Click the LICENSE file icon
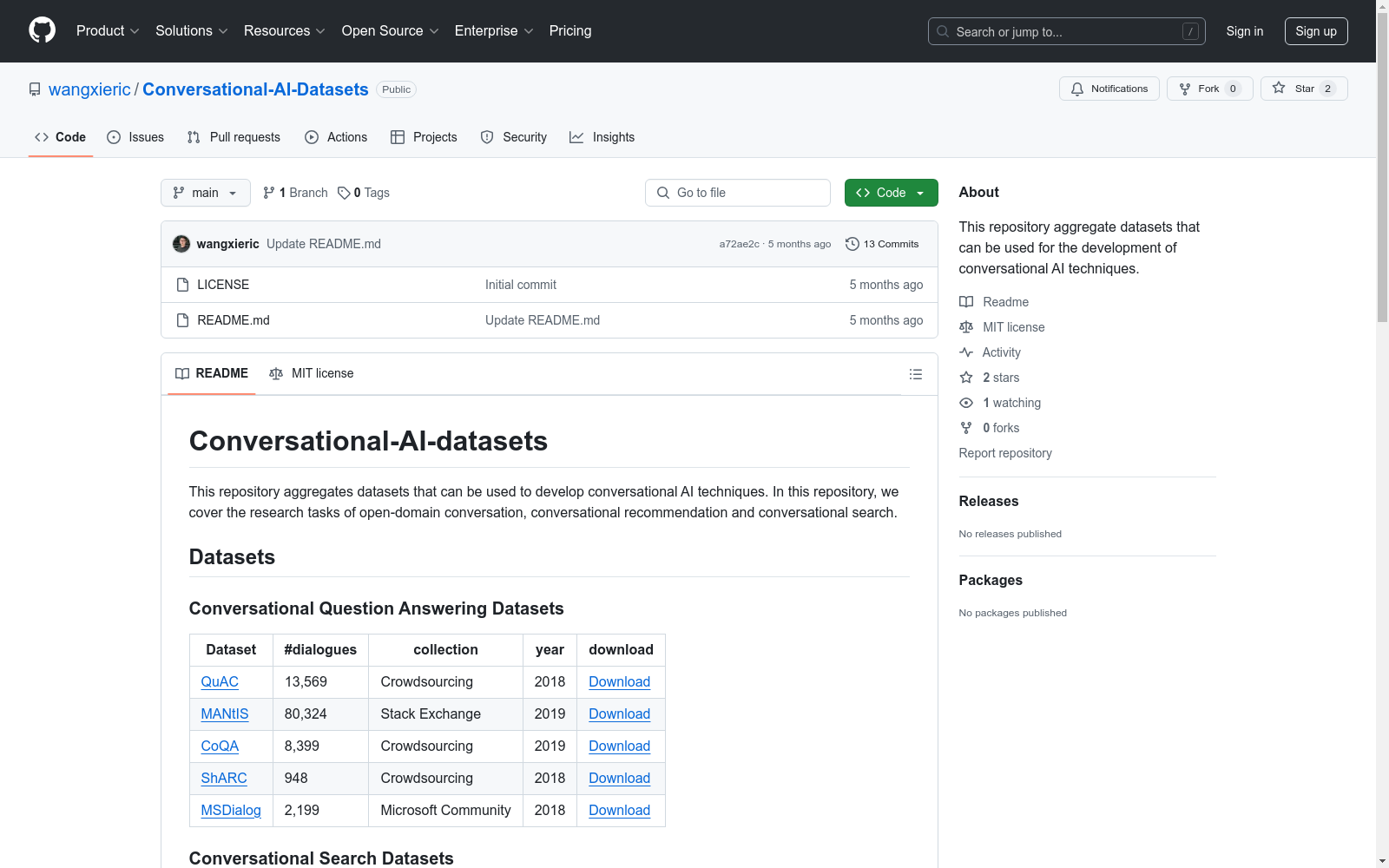Viewport: 1389px width, 868px height. (x=182, y=285)
